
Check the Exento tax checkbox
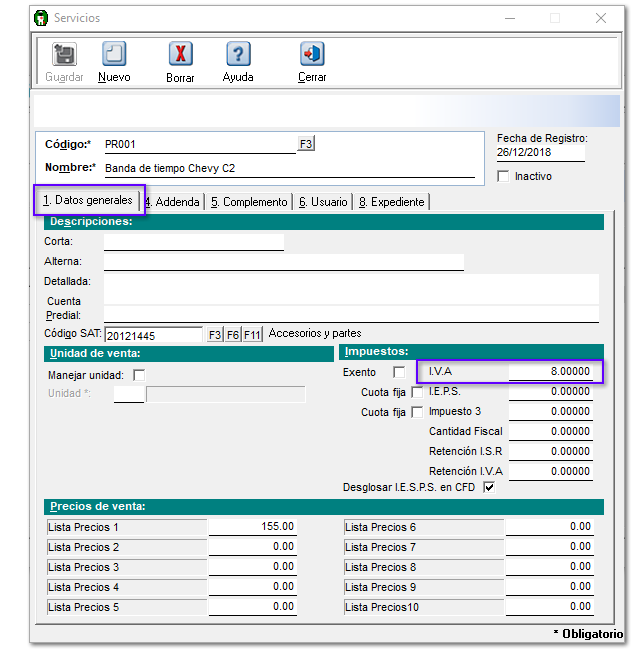click(399, 372)
